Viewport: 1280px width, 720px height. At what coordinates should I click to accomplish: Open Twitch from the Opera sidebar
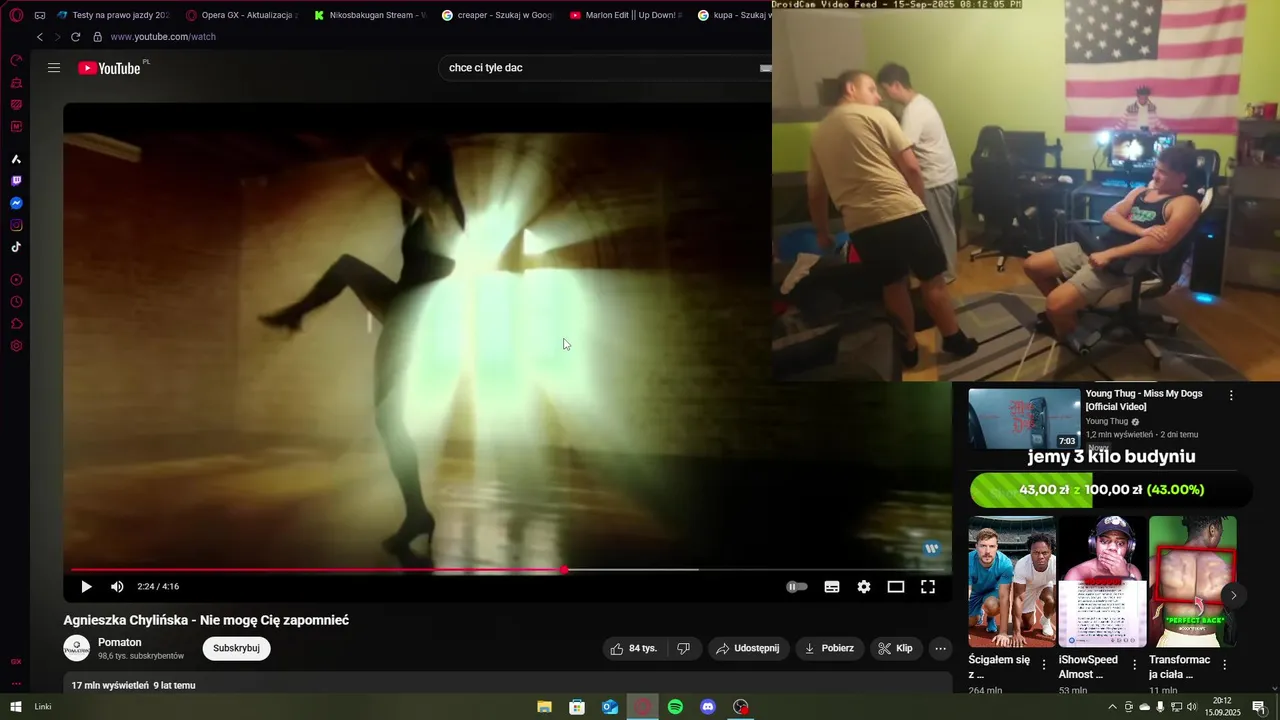(x=16, y=181)
